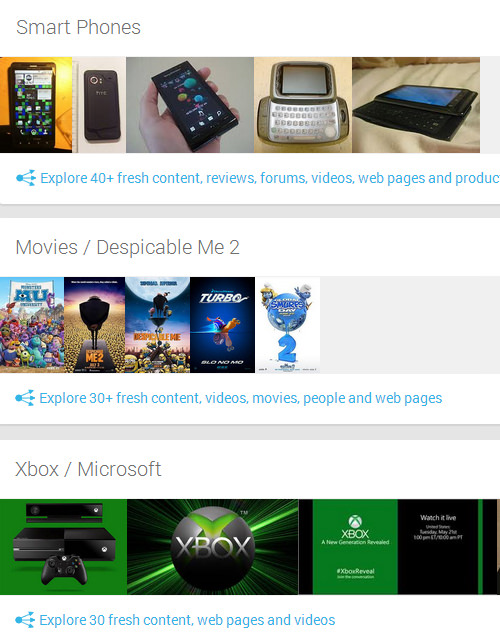500x644 pixels.
Task: Open the Smurfs 2 poster
Action: pos(288,325)
